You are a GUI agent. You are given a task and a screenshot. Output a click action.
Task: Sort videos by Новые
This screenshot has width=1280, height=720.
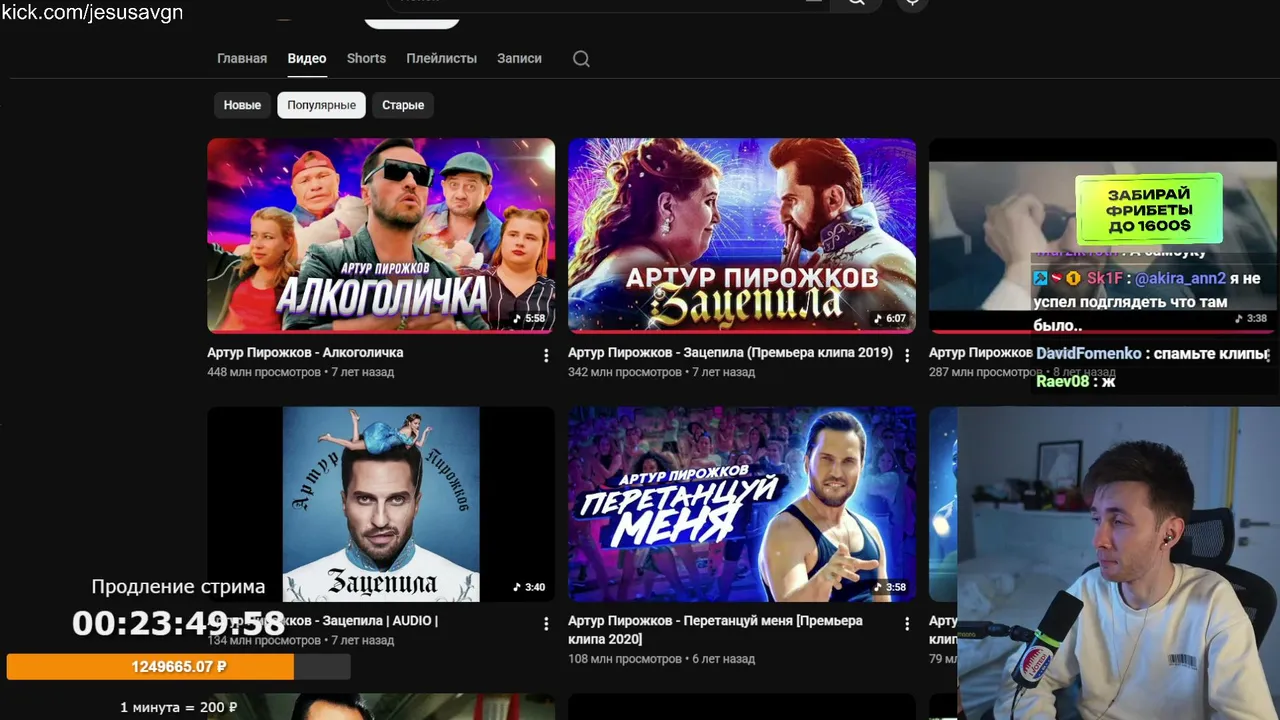point(242,105)
